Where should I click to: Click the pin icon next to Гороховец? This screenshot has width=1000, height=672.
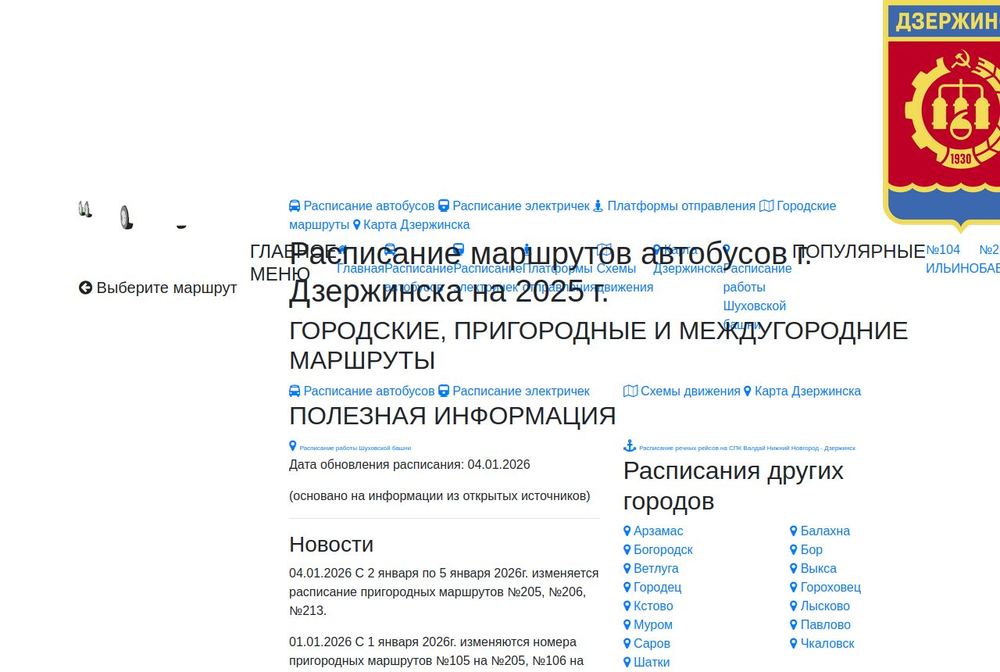[x=793, y=587]
